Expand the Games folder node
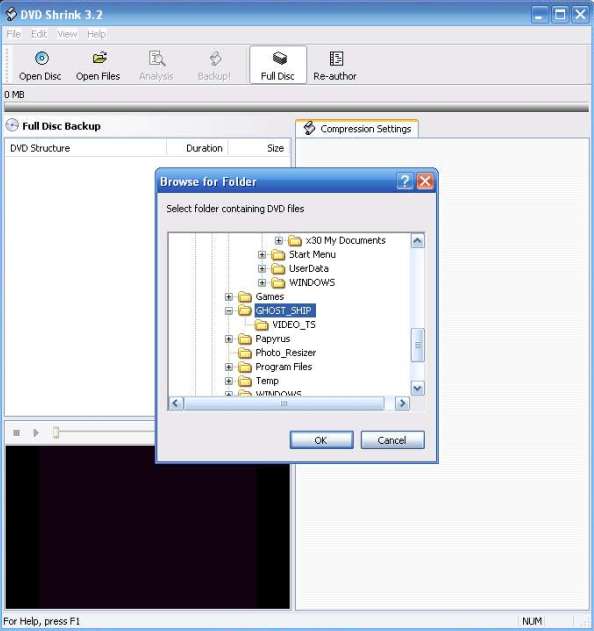The height and width of the screenshot is (631, 594). pyautogui.click(x=229, y=297)
